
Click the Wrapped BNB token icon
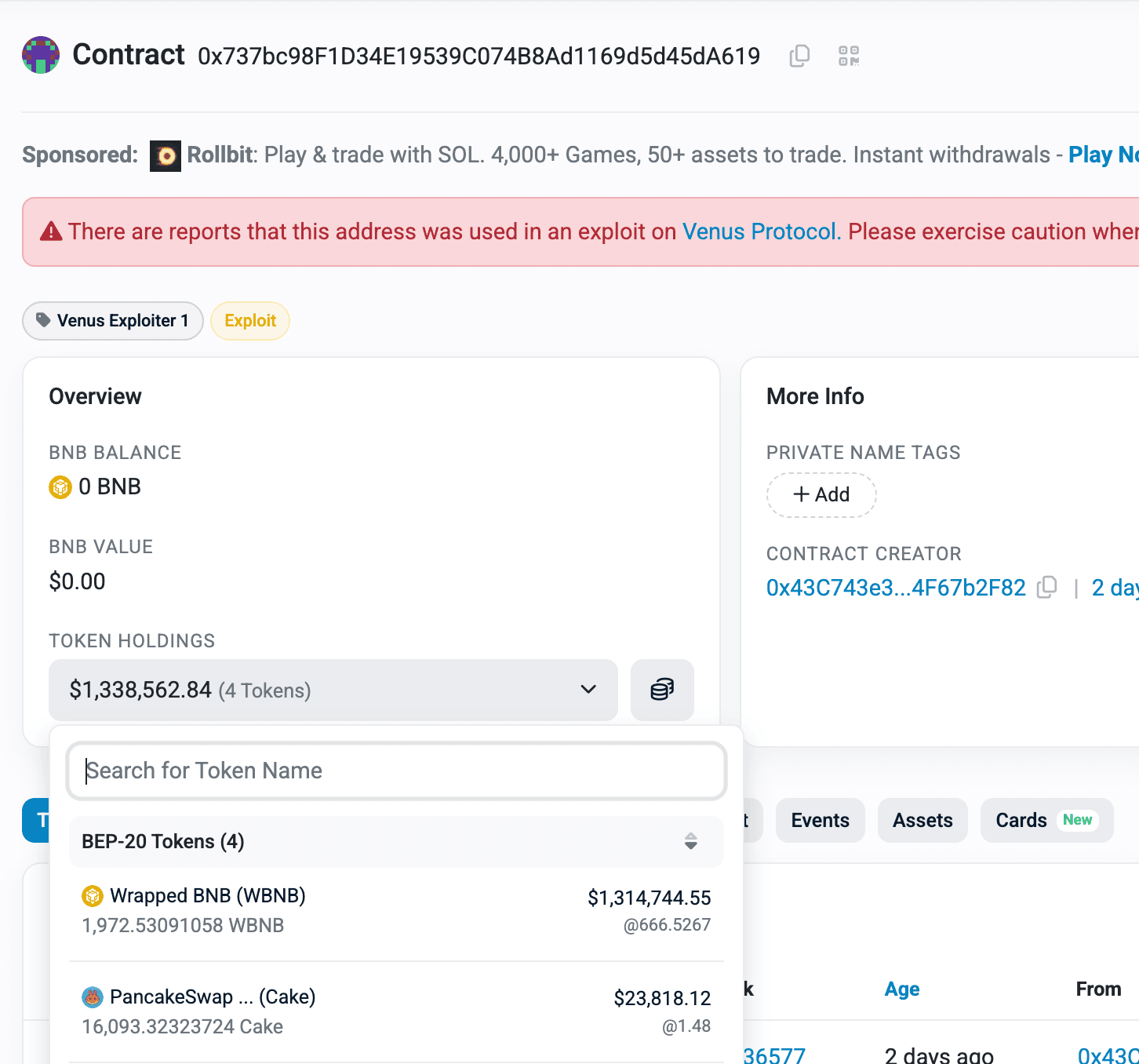pyautogui.click(x=93, y=895)
